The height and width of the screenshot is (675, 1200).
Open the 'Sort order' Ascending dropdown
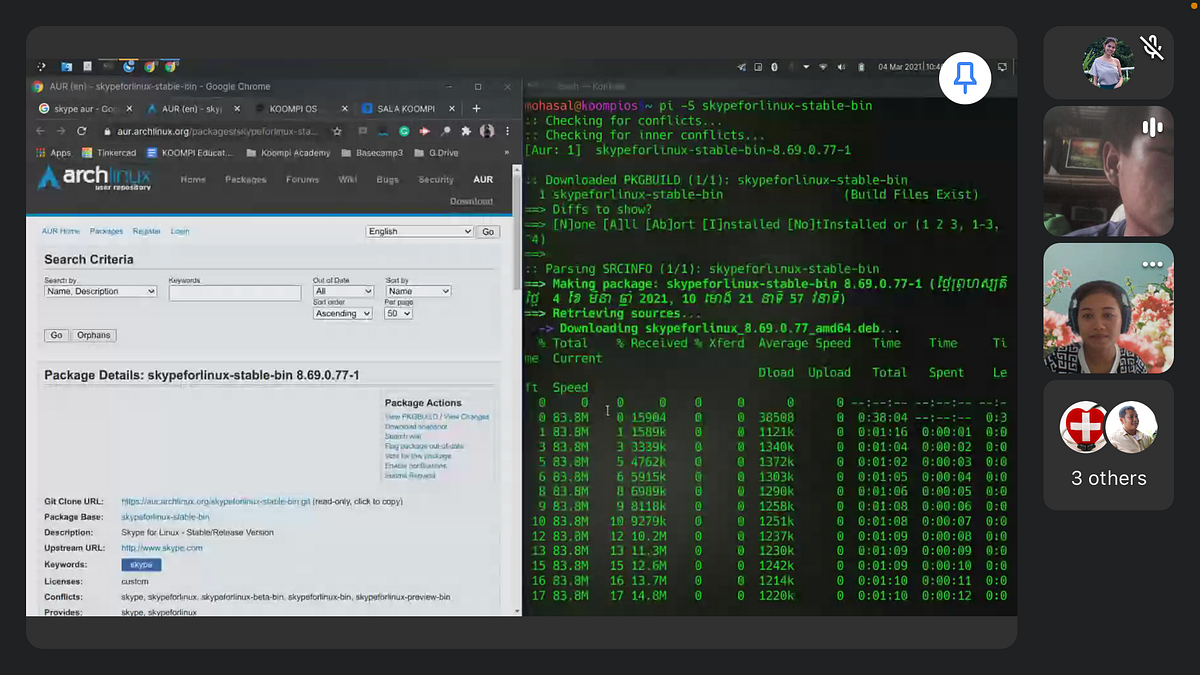[342, 313]
